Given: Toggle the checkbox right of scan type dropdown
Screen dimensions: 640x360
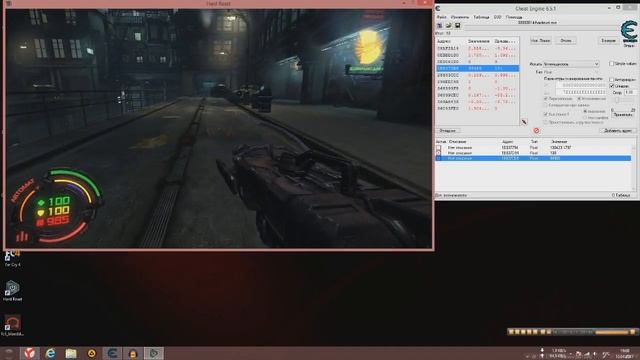Looking at the screenshot, I should [x=611, y=64].
